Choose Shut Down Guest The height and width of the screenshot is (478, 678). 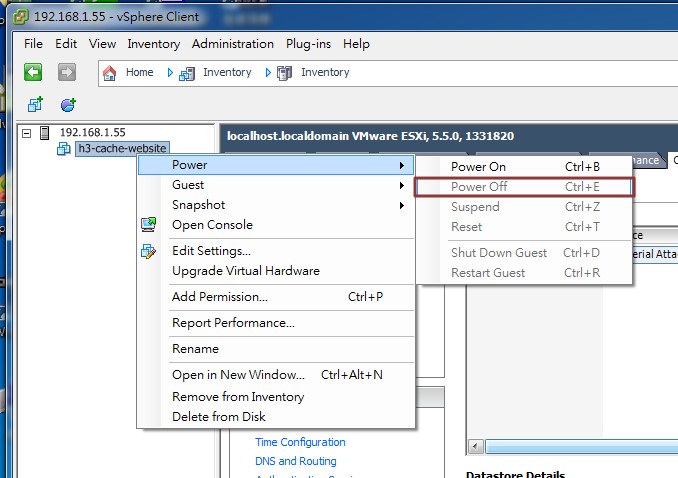pos(524,252)
